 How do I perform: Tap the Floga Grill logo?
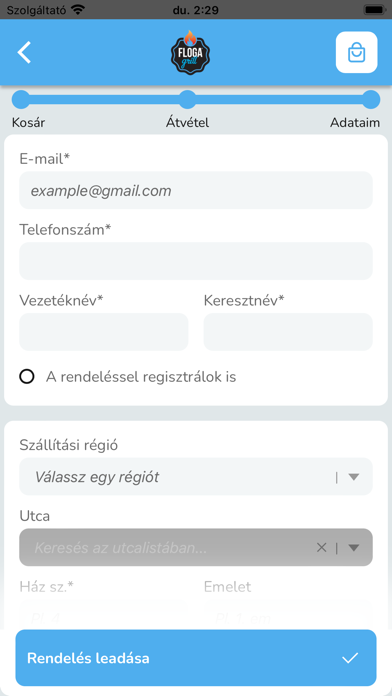(190, 52)
